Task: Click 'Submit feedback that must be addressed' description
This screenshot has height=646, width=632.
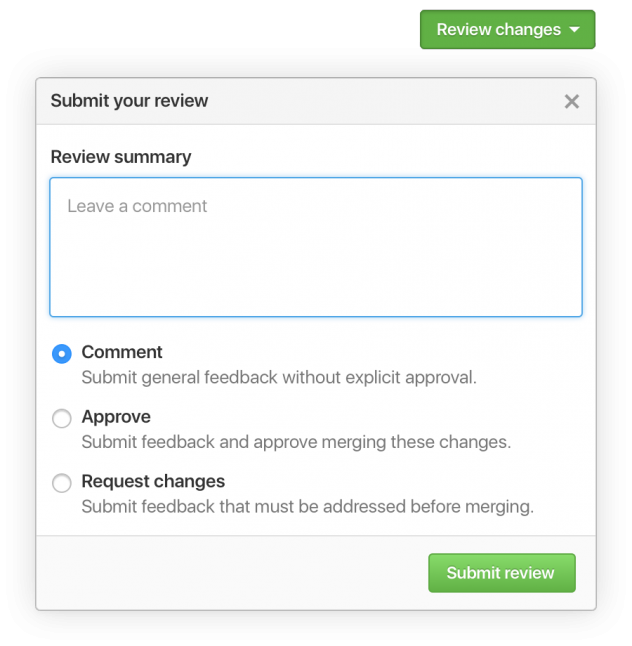Action: click(x=307, y=507)
